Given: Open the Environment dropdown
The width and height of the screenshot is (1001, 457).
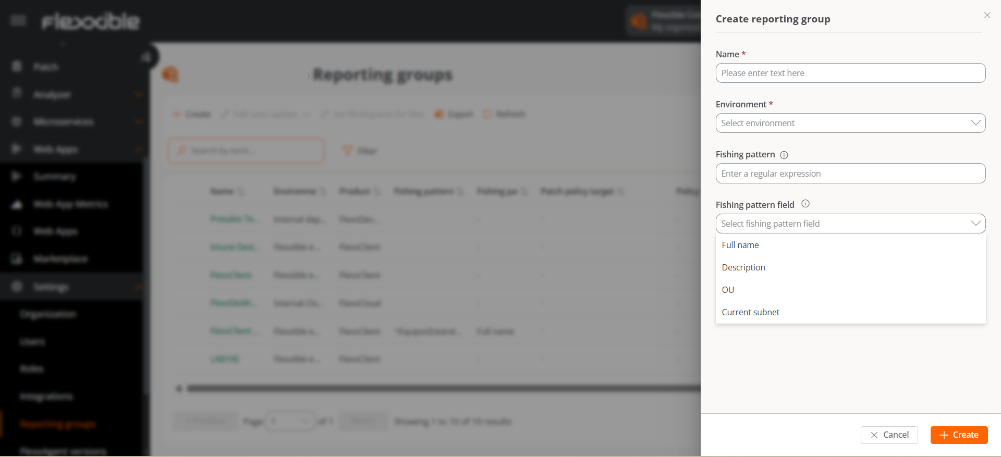Looking at the screenshot, I should (850, 123).
